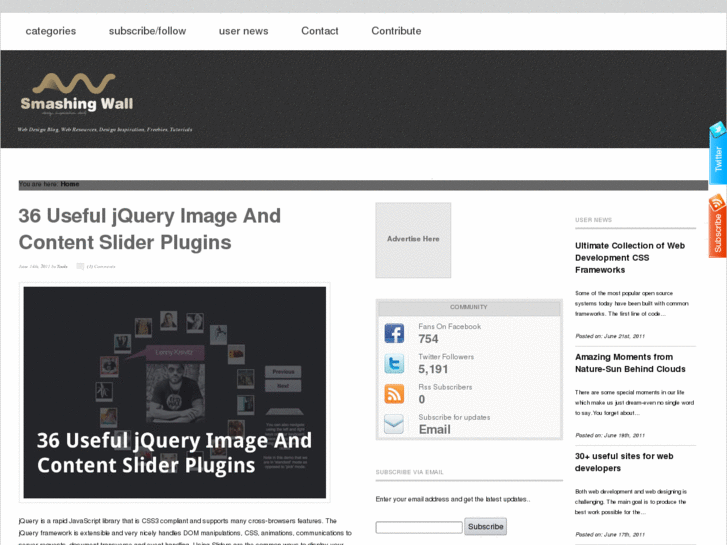Go to user news menu item
Image resolution: width=727 pixels, height=545 pixels.
pos(243,31)
